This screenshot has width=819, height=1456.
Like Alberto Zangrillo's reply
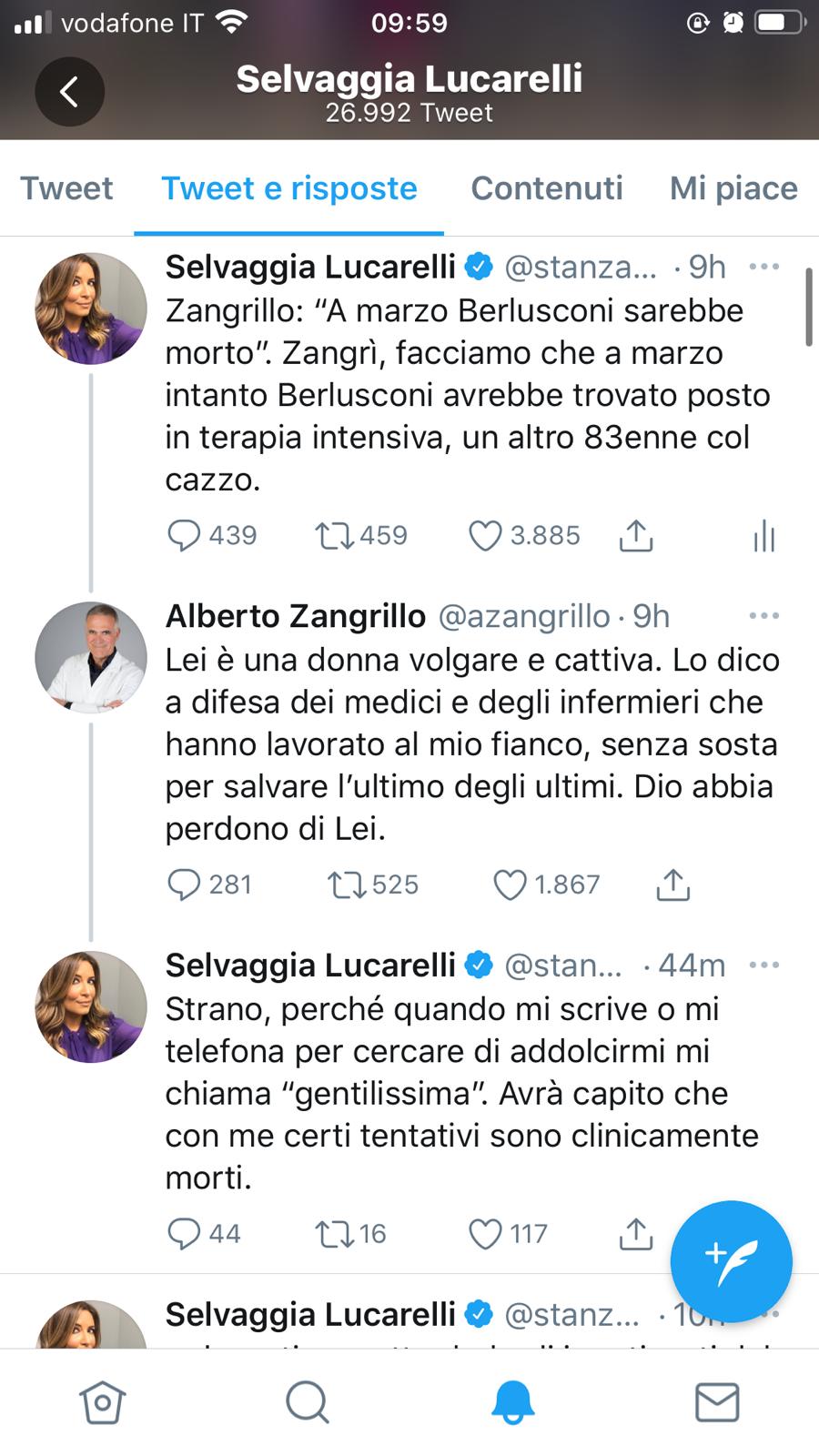click(510, 885)
